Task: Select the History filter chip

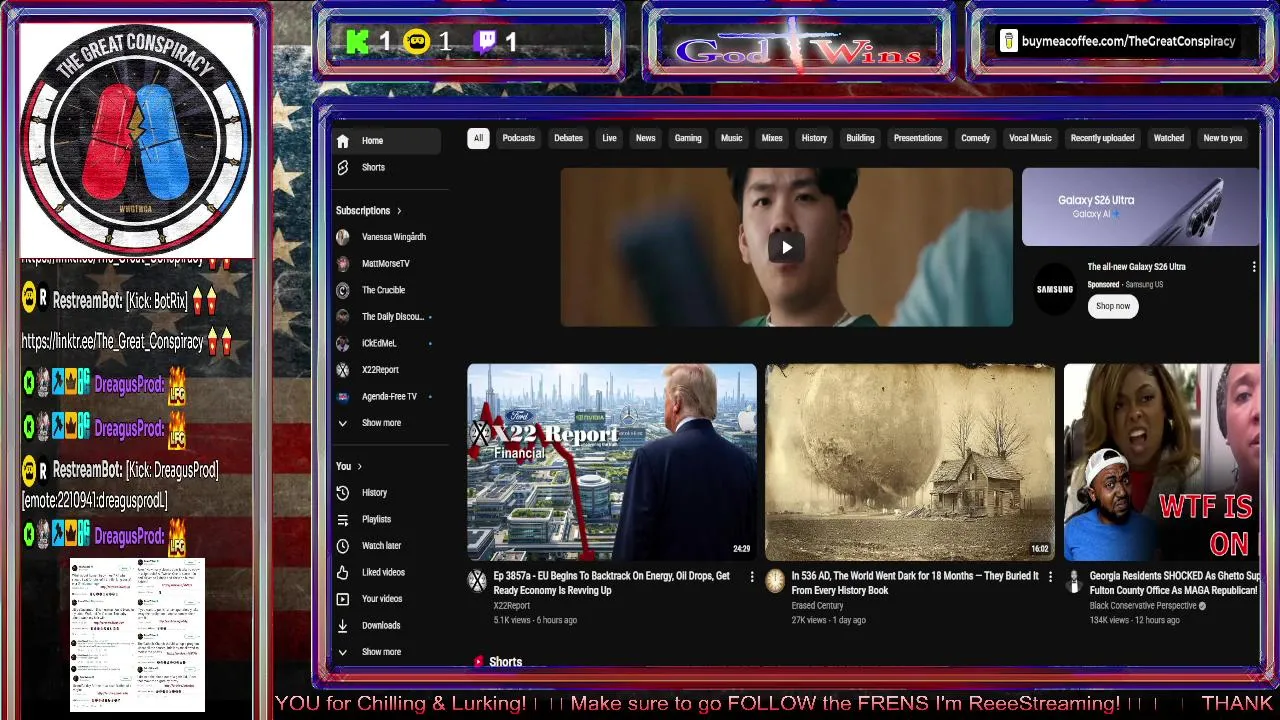Action: 814,138
